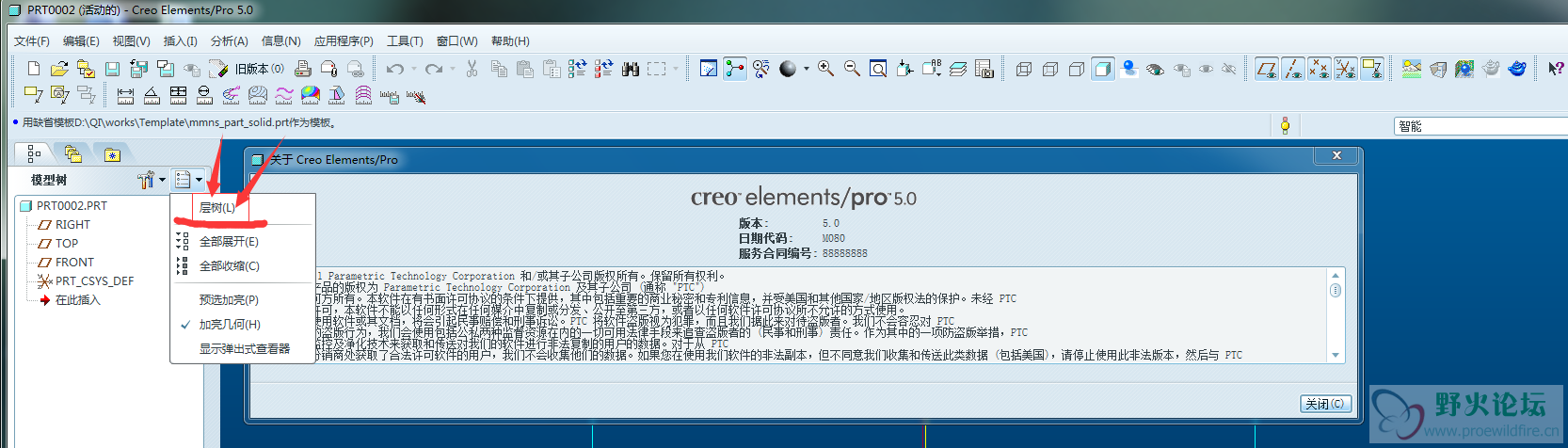Viewport: 1568px width, 448px height.
Task: Switch to hidden line display style
Action: [1050, 69]
